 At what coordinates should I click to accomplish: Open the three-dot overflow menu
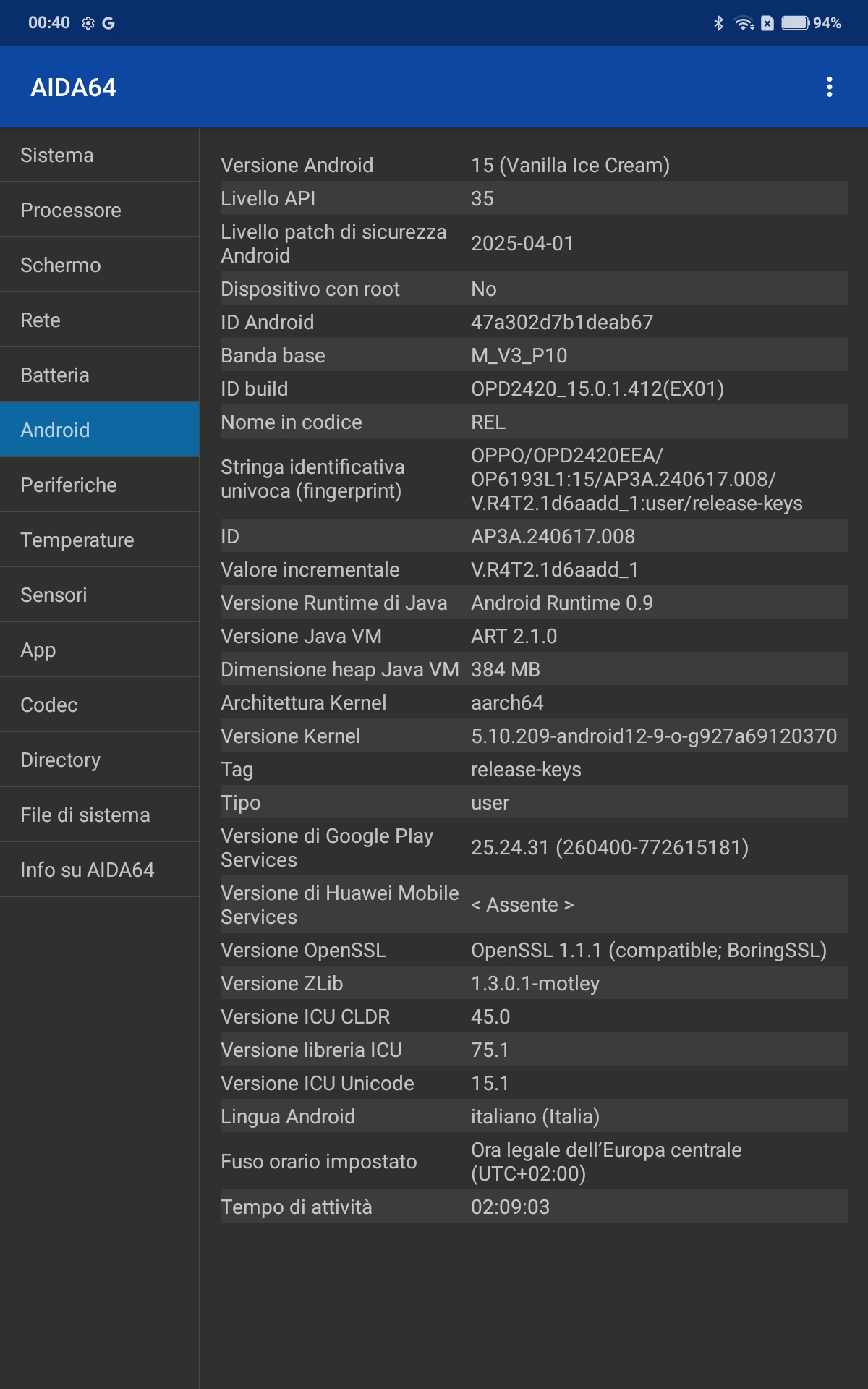[x=829, y=87]
